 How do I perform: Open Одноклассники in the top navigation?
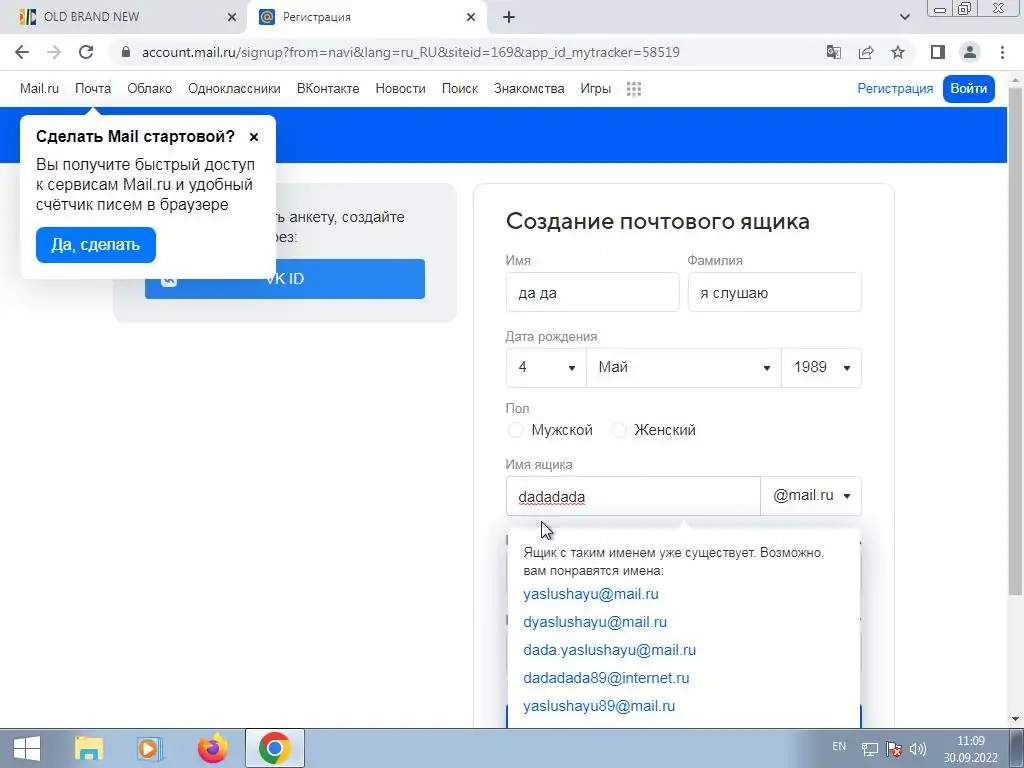pos(234,89)
